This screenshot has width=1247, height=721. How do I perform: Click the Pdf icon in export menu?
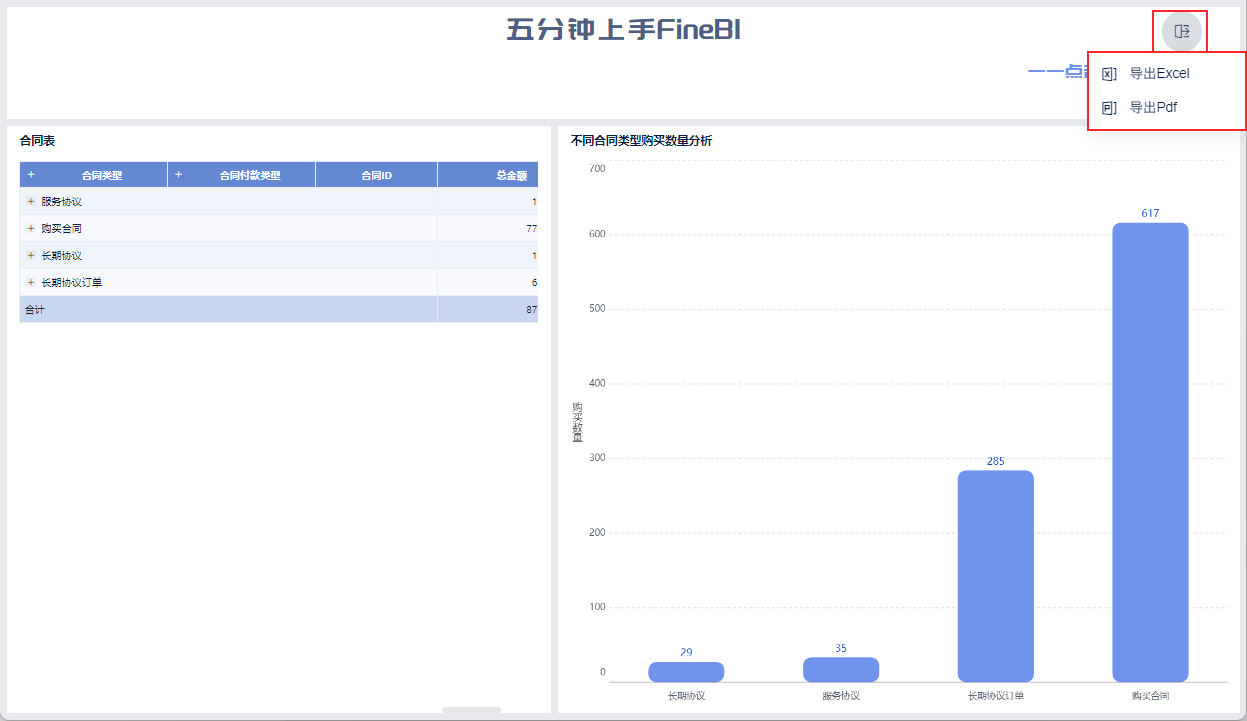1109,108
